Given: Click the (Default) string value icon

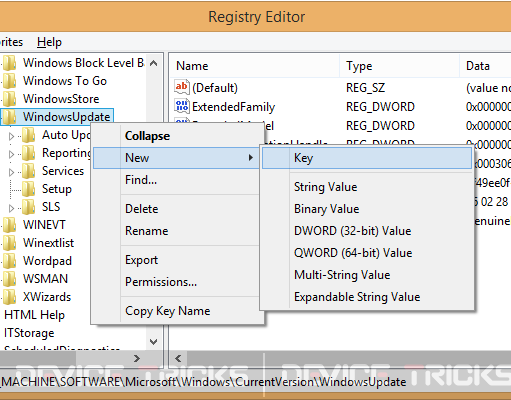Looking at the screenshot, I should pos(182,87).
